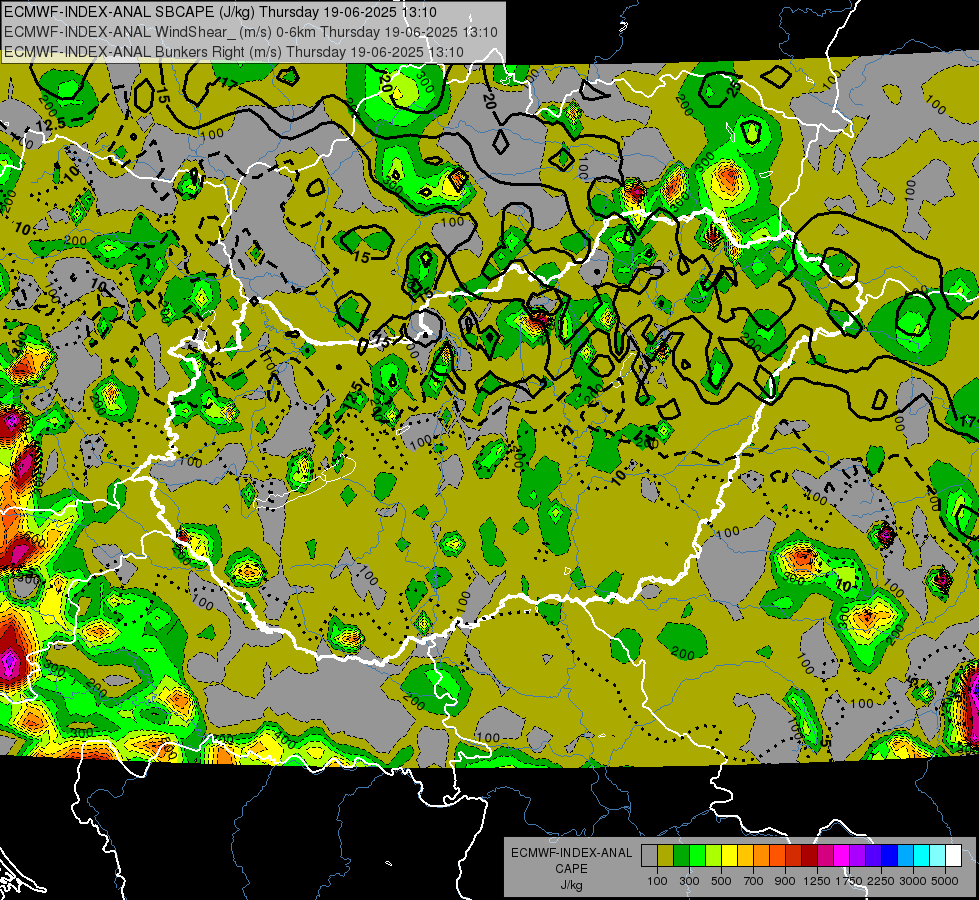Click the 'CAPE' label in legend
979x900 pixels.
point(571,869)
